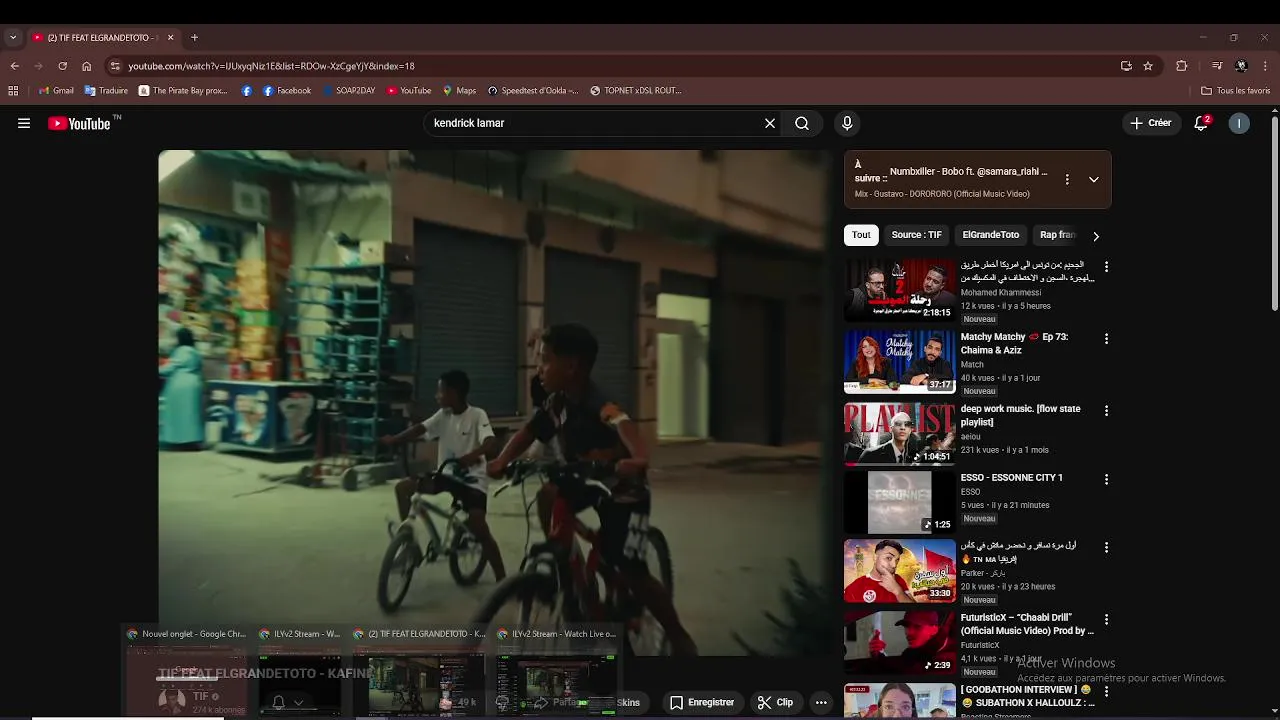1280x720 pixels.
Task: Open FuturisticX – Chaabi Drill video title
Action: pyautogui.click(x=1027, y=624)
